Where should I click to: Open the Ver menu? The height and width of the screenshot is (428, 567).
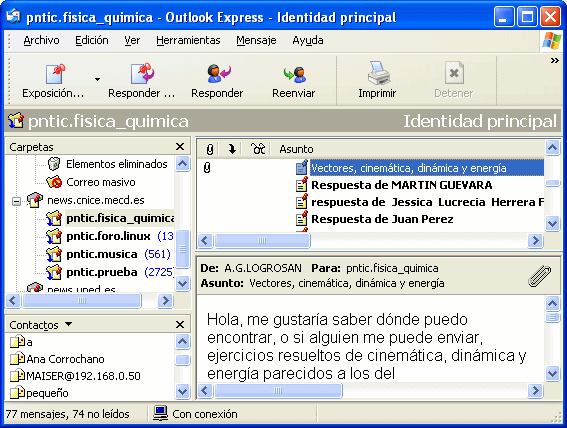[132, 40]
